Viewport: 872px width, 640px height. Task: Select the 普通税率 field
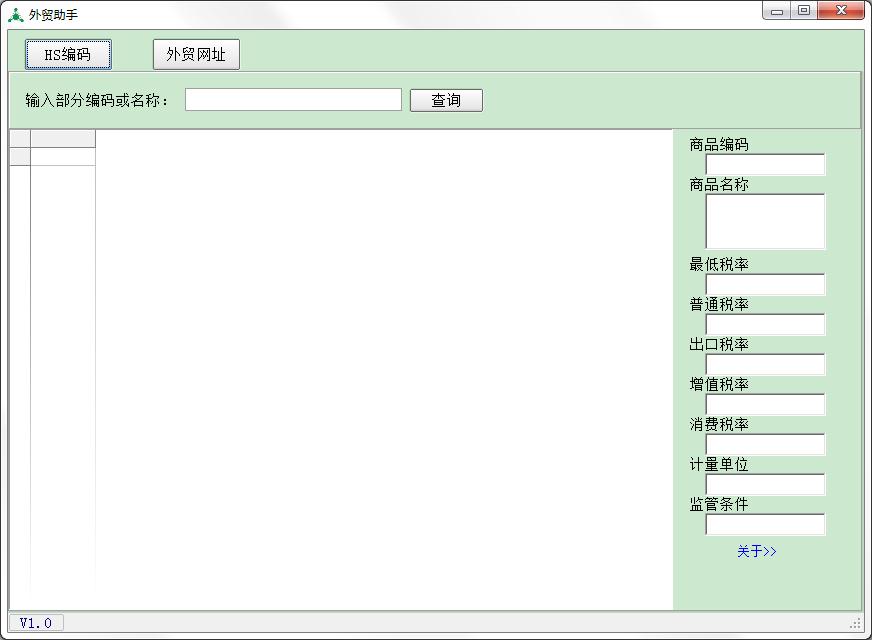(765, 324)
